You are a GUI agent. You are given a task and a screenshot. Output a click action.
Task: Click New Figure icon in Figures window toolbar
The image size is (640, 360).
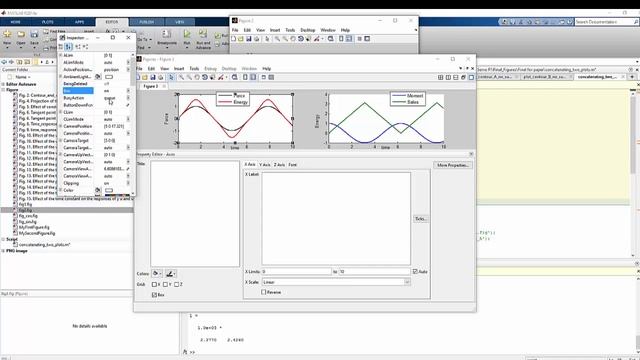[138, 77]
